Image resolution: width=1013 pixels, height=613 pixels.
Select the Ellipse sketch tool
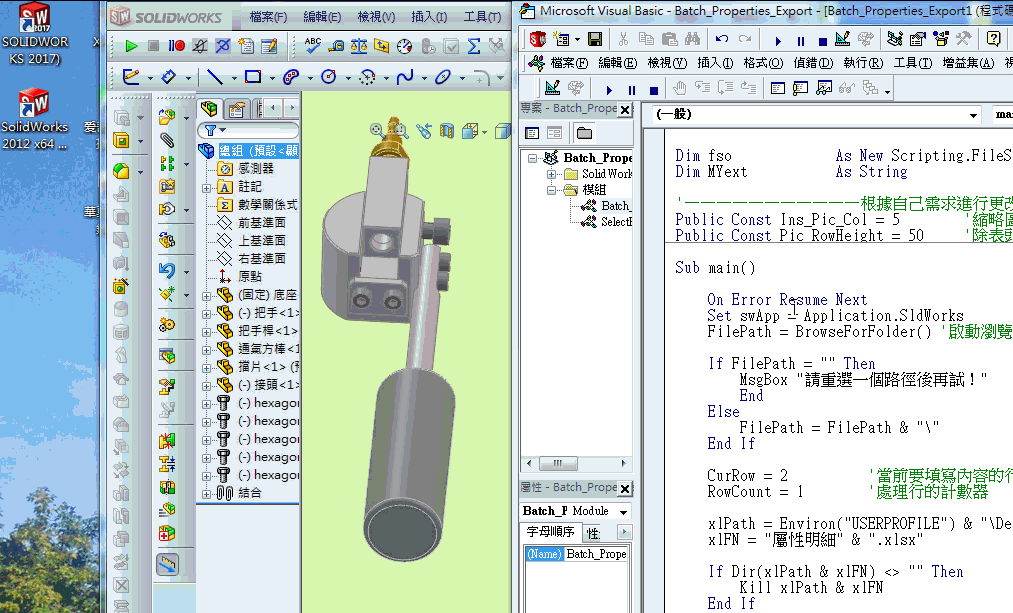pos(443,78)
